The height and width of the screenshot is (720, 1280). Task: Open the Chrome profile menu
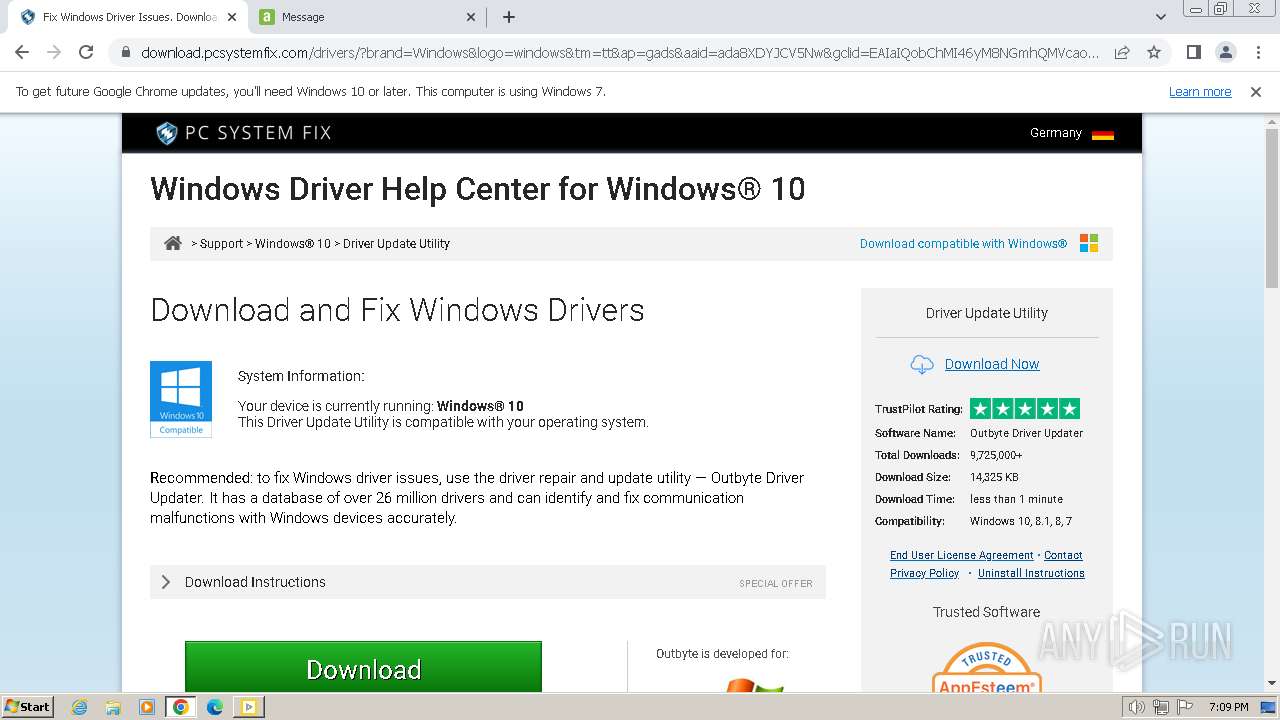tap(1226, 52)
